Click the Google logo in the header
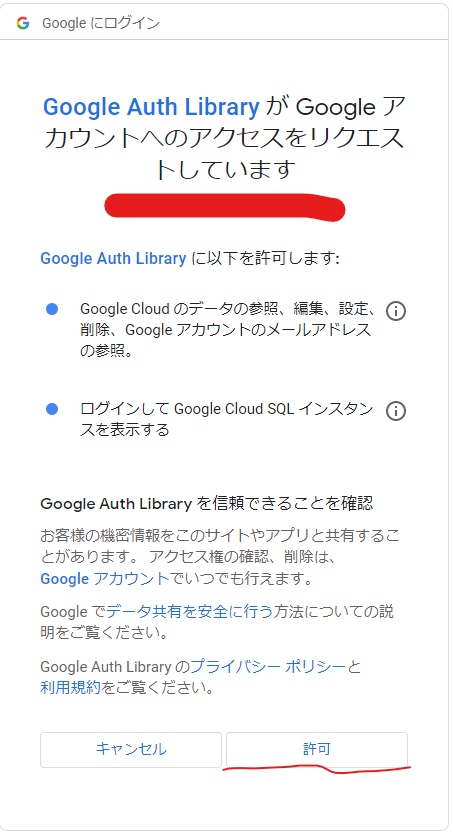The width and height of the screenshot is (453, 833). tap(23, 23)
